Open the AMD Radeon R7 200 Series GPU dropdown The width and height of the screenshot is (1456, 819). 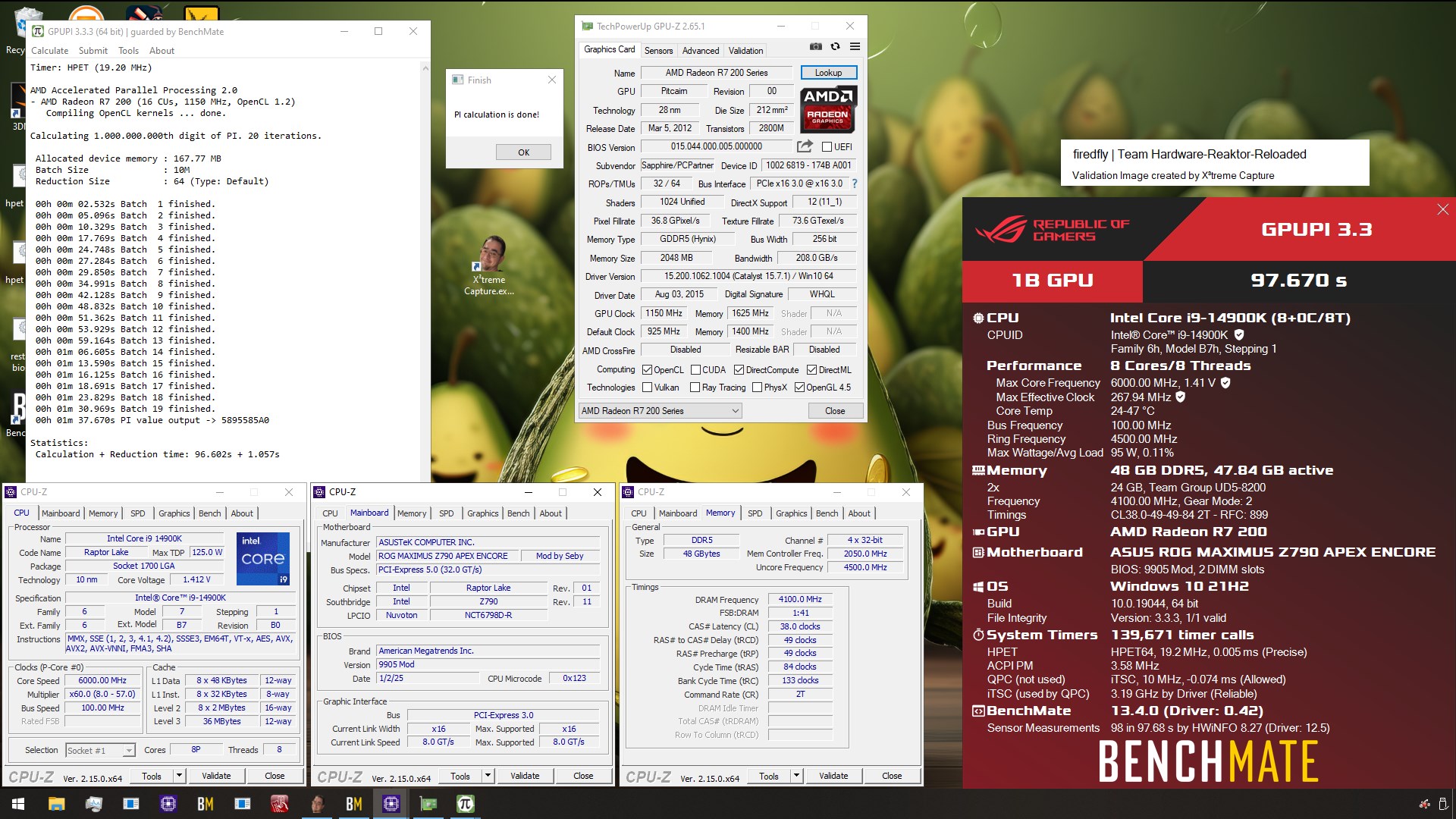pyautogui.click(x=660, y=411)
